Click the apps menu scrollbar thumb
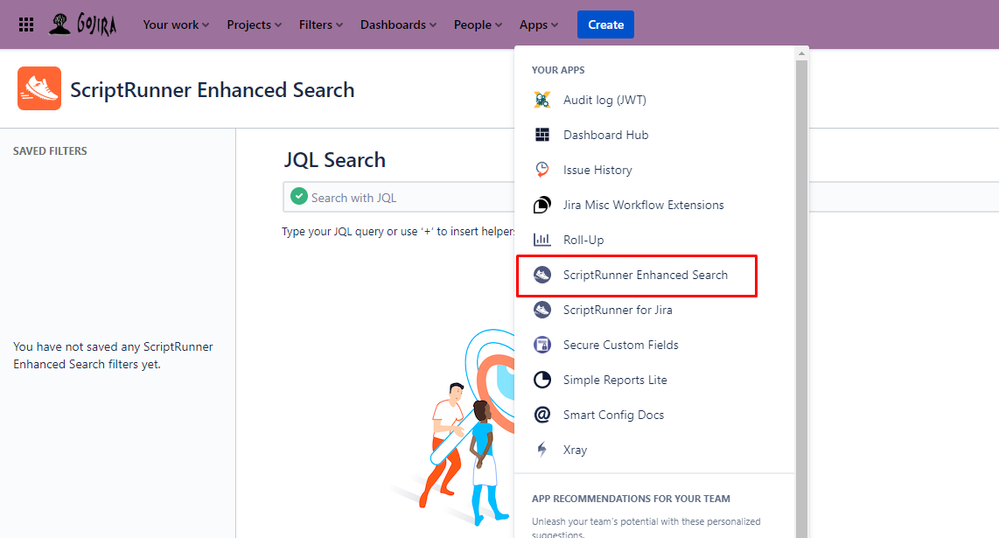Image resolution: width=999 pixels, height=538 pixels. click(x=801, y=300)
